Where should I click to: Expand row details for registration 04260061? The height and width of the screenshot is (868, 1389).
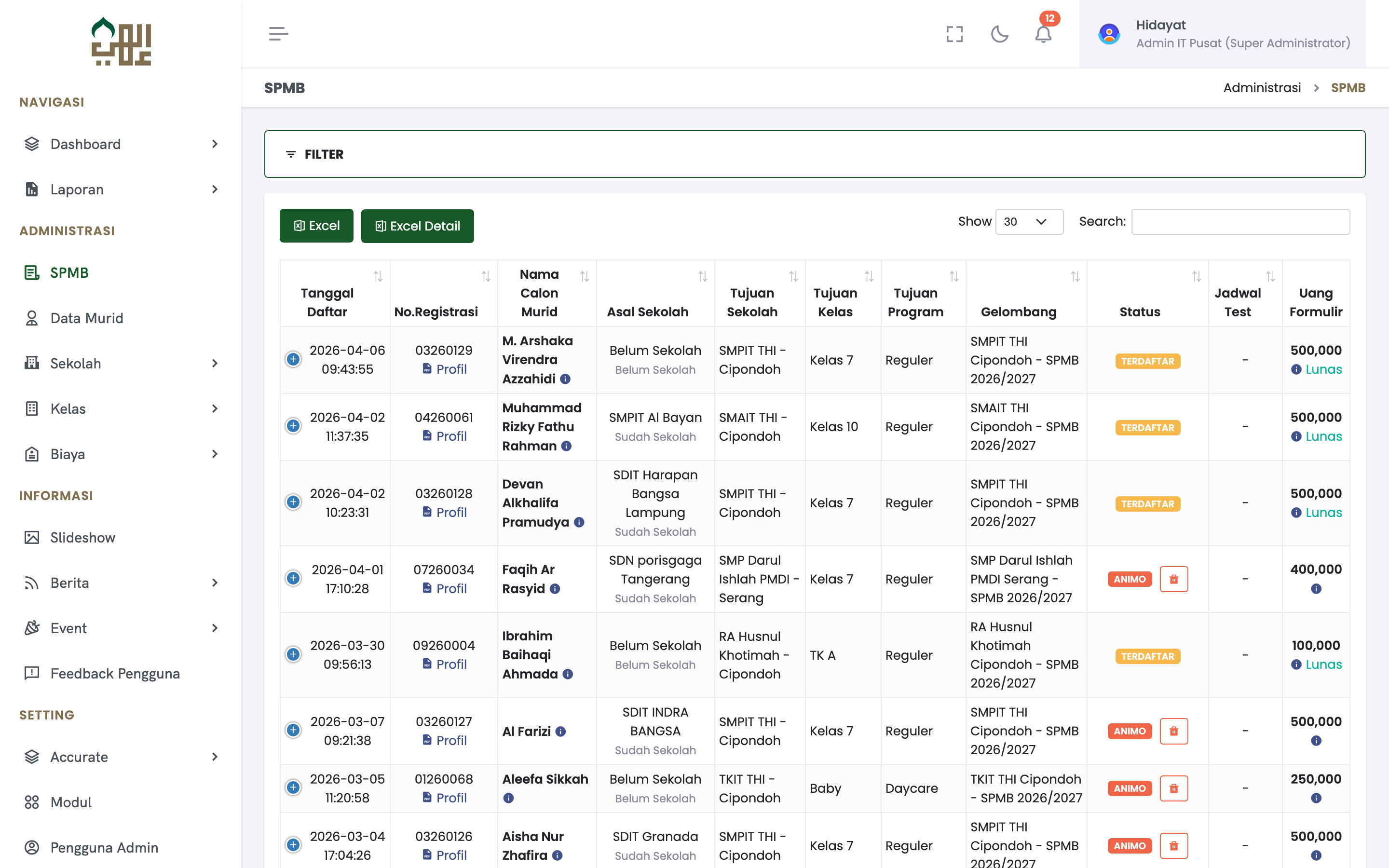pos(293,426)
